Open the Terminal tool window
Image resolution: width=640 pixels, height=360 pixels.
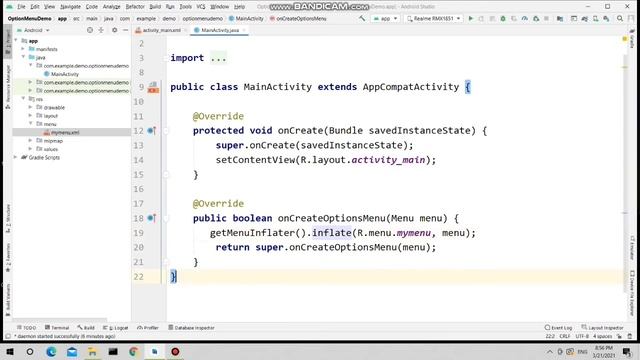pyautogui.click(x=57, y=328)
